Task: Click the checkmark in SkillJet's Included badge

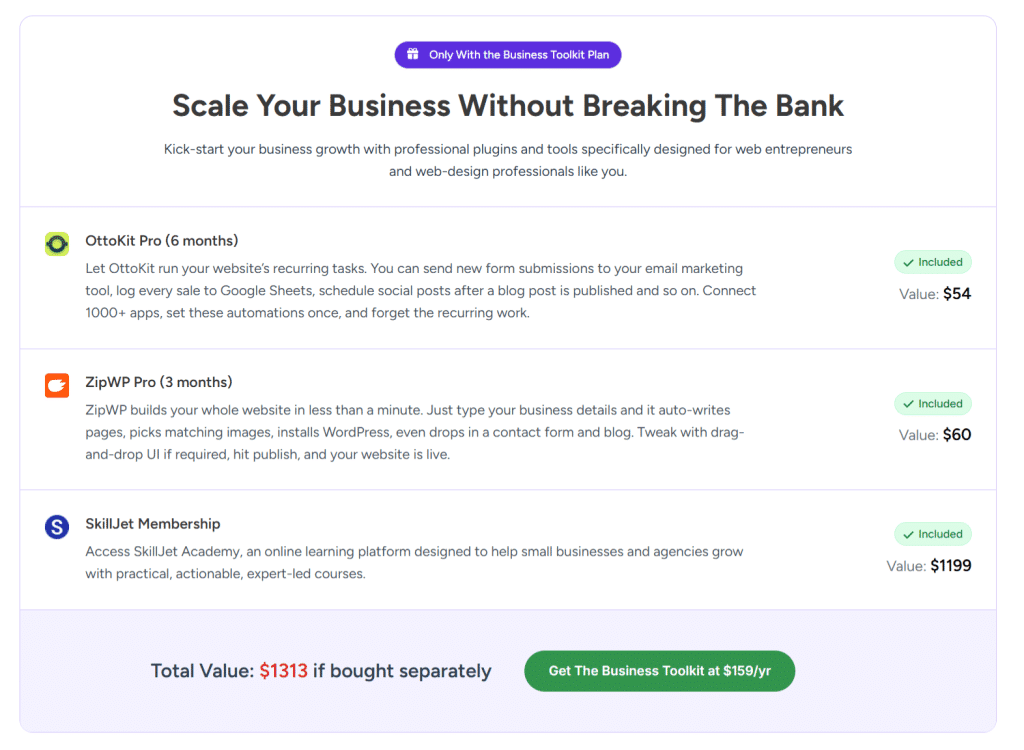Action: (908, 534)
